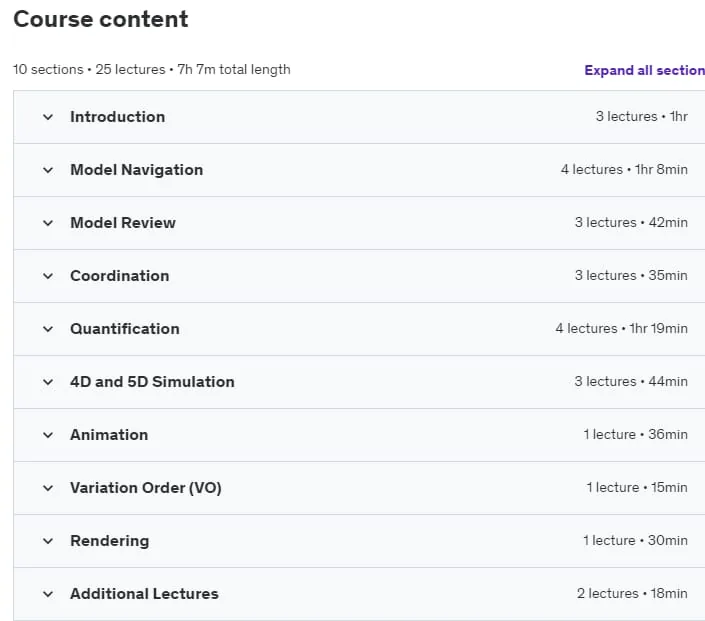
Task: Click the 3 lectures 42min label
Action: coord(631,223)
